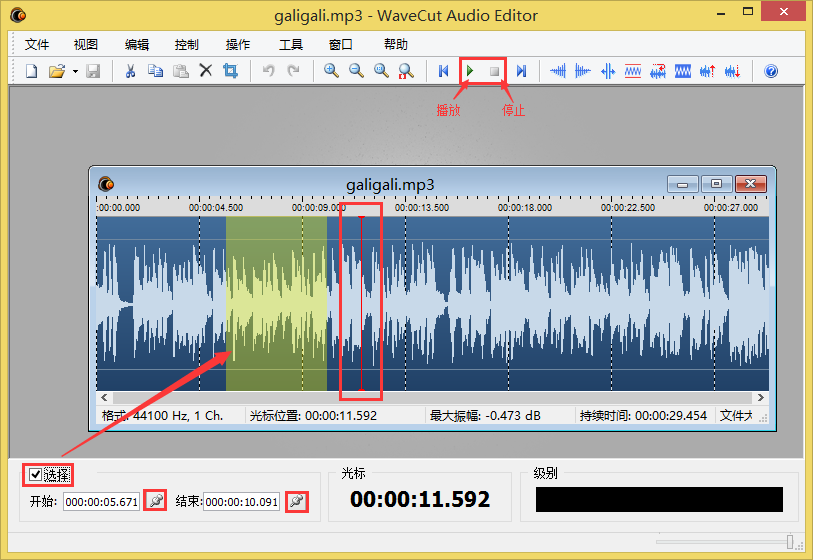Open the 操作 menu

pyautogui.click(x=238, y=45)
